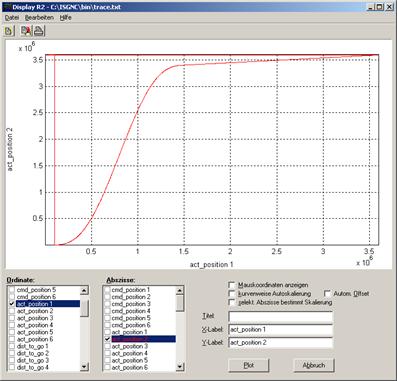This screenshot has width=397, height=381.
Task: Click the Abbruch button
Action: click(314, 365)
